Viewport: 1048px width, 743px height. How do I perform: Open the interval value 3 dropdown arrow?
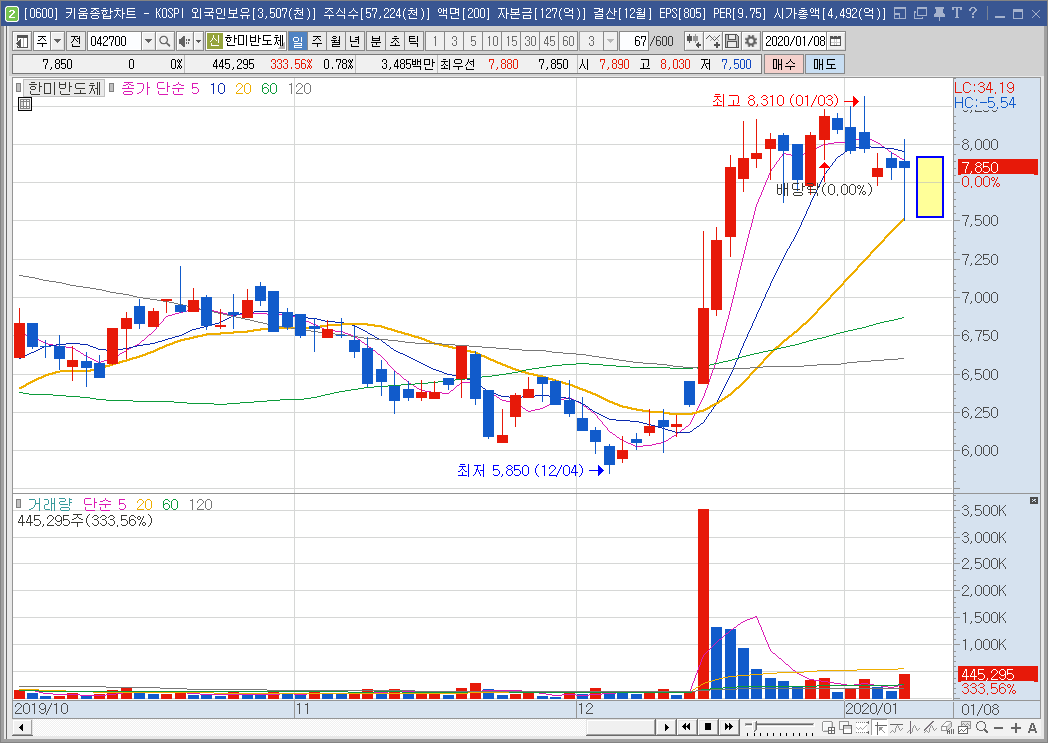coord(610,41)
